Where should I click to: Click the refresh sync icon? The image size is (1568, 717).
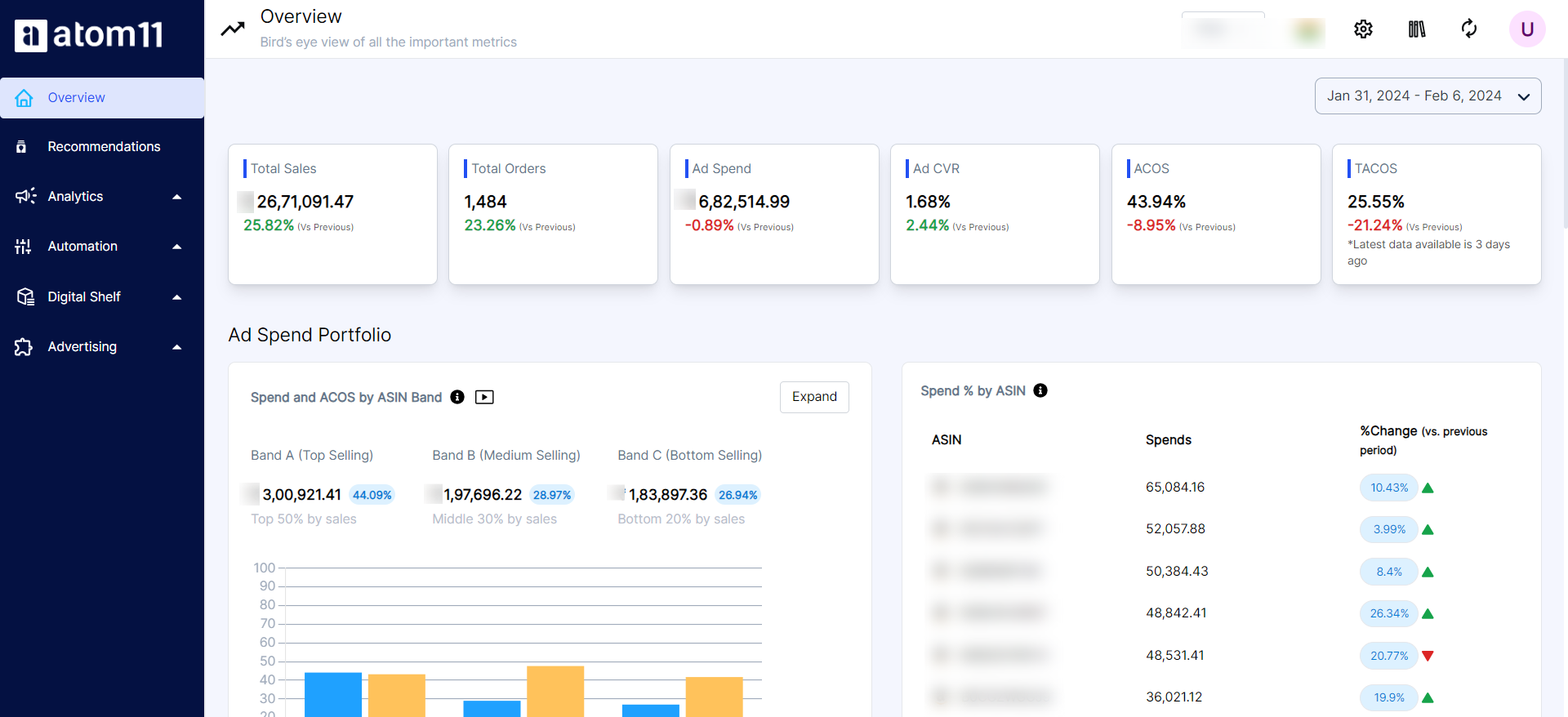[x=1469, y=29]
